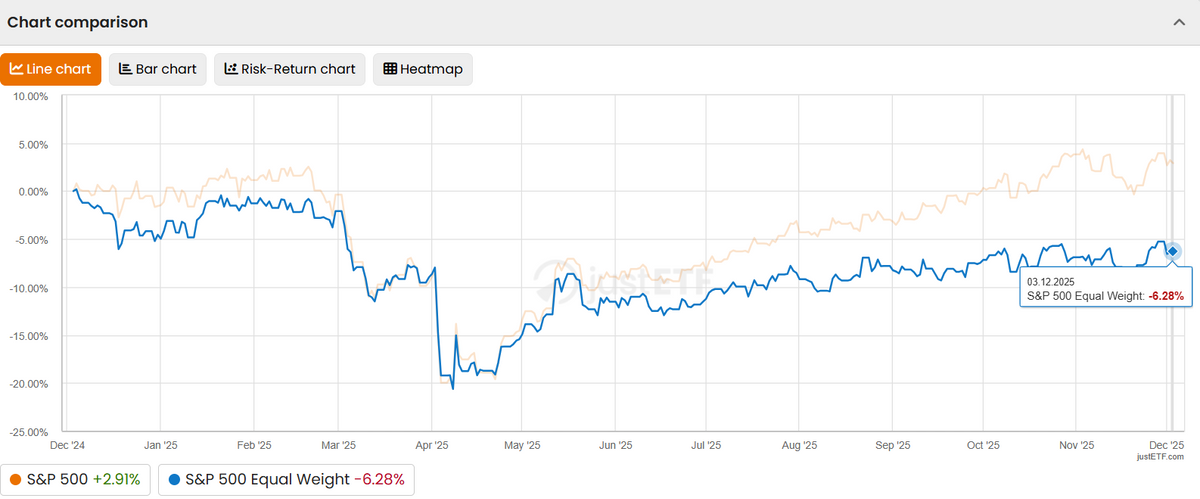Click the blue diamond data point marker

click(1173, 251)
